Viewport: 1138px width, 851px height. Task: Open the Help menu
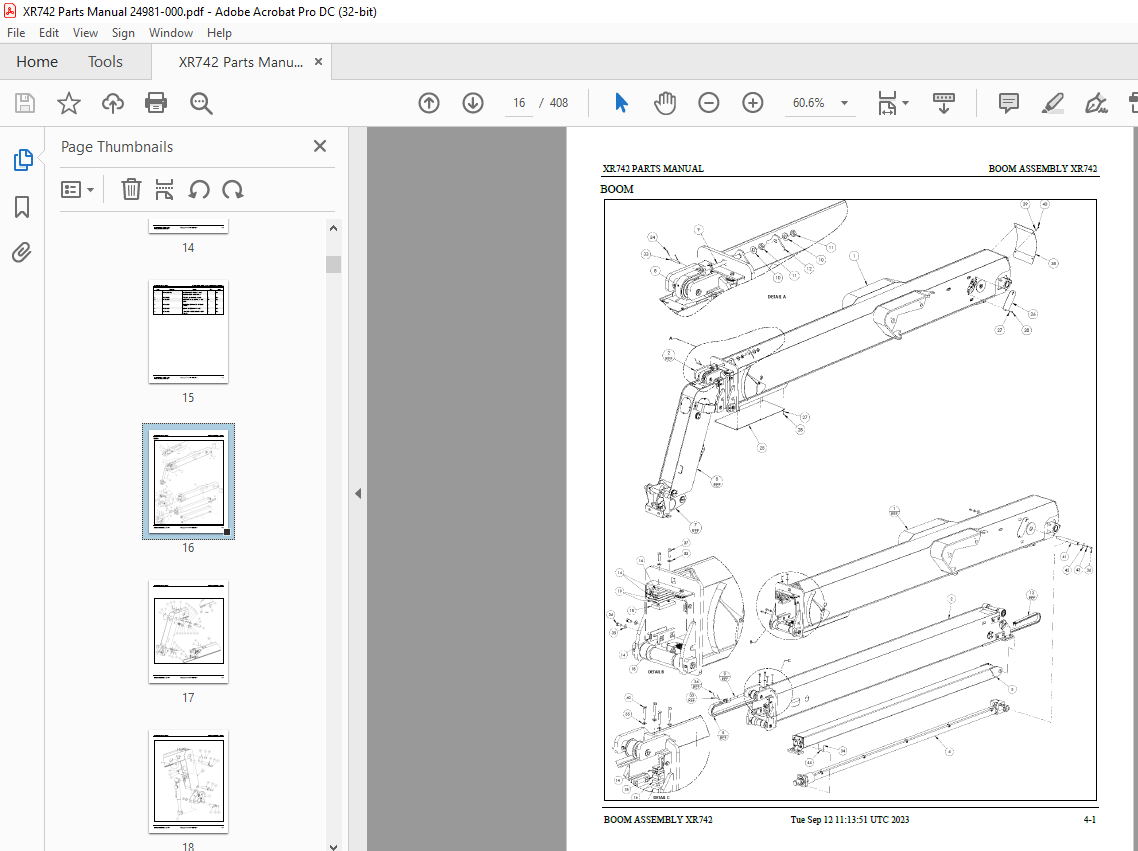(x=219, y=33)
